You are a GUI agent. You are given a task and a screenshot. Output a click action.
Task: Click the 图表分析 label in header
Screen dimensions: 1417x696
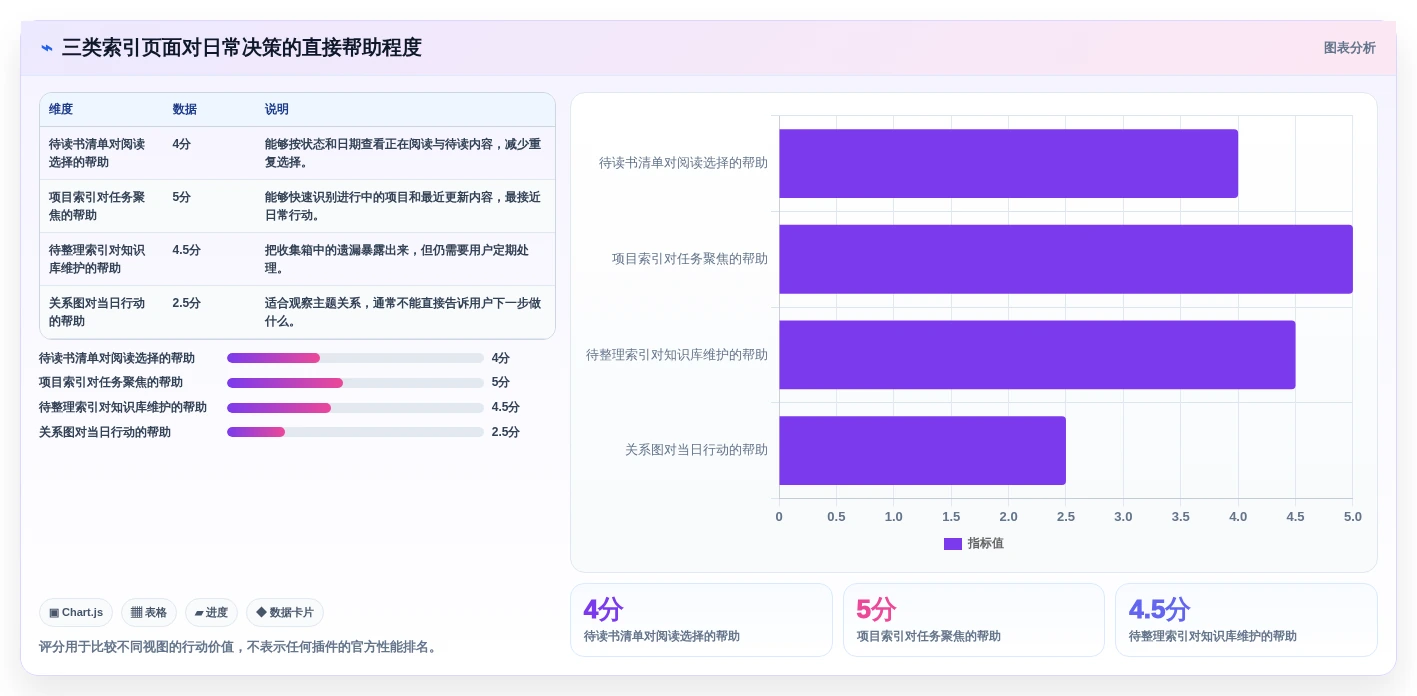[1349, 48]
